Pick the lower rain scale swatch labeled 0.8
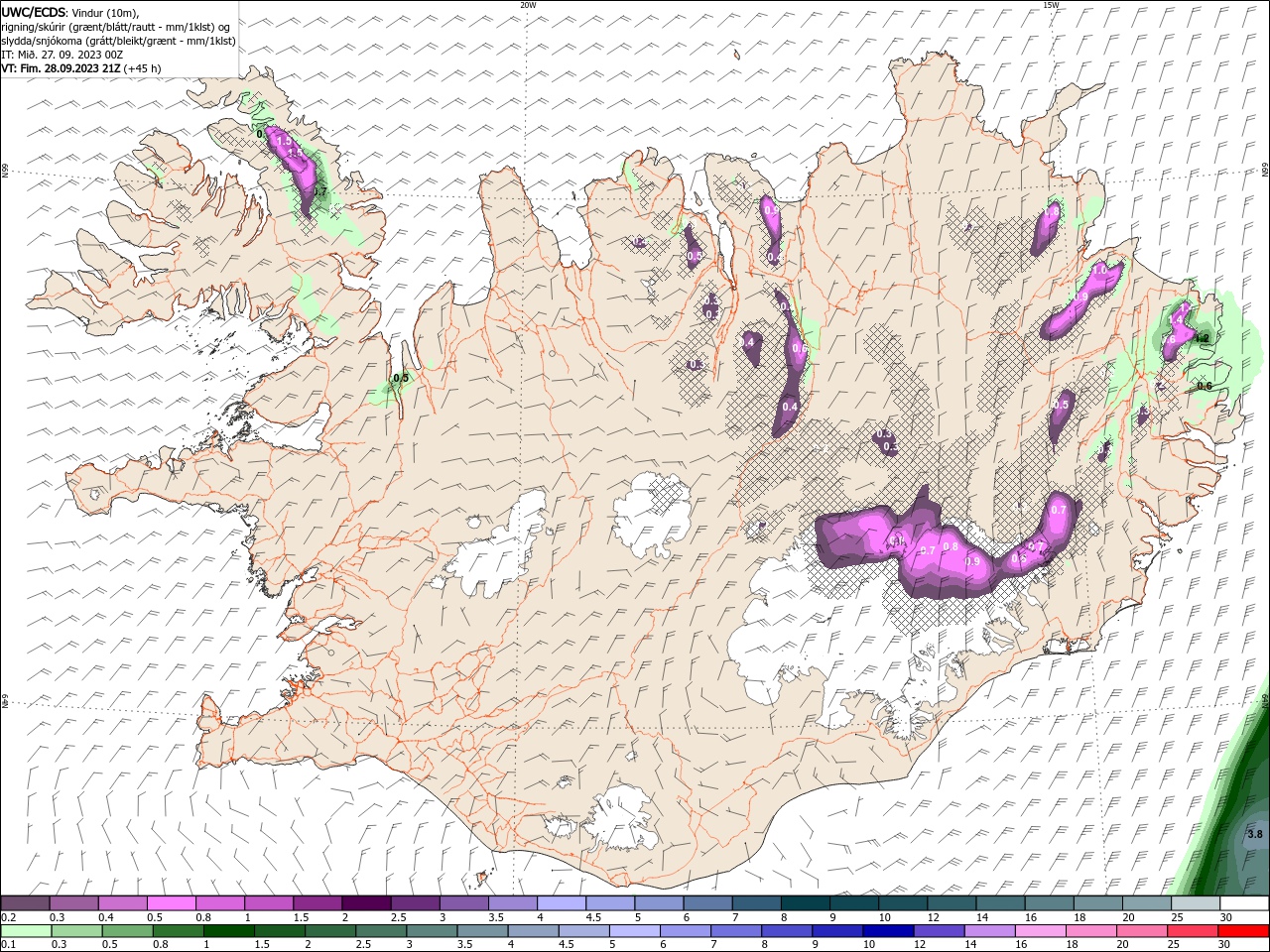Image resolution: width=1270 pixels, height=952 pixels. point(178,931)
